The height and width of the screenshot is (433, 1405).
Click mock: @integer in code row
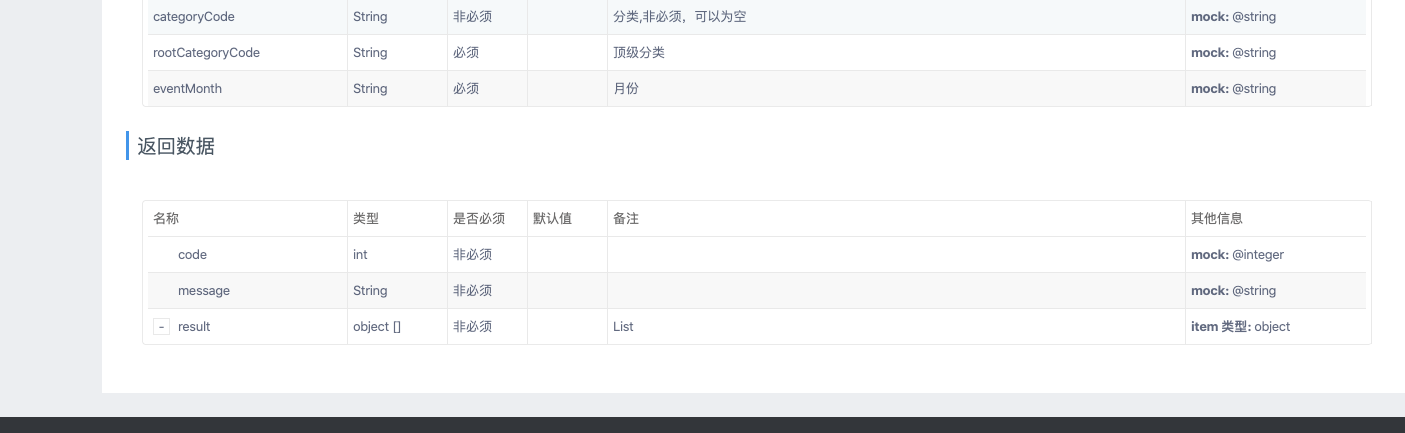click(1237, 255)
